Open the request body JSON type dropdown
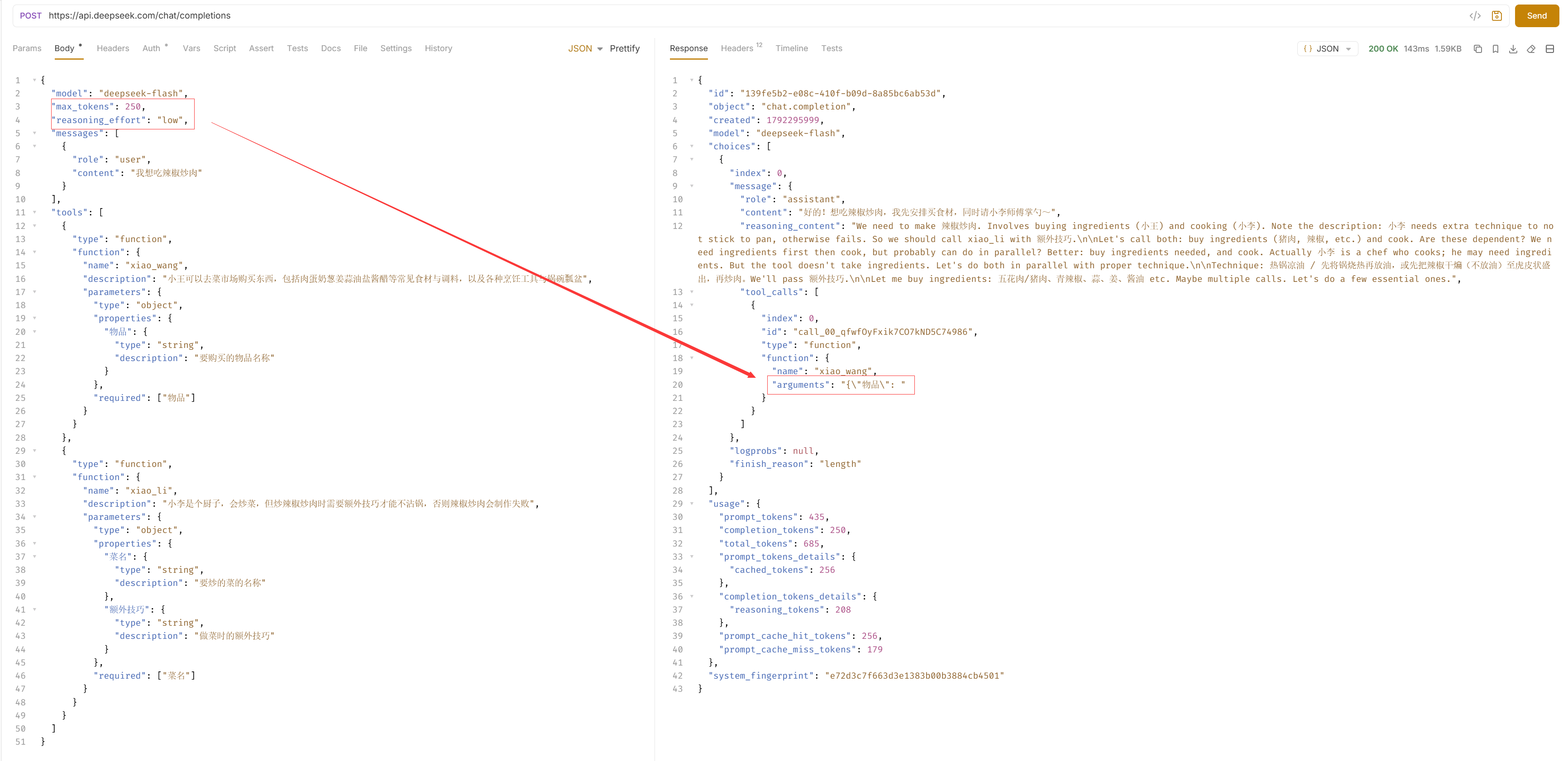This screenshot has height=761, width=1568. (x=585, y=49)
